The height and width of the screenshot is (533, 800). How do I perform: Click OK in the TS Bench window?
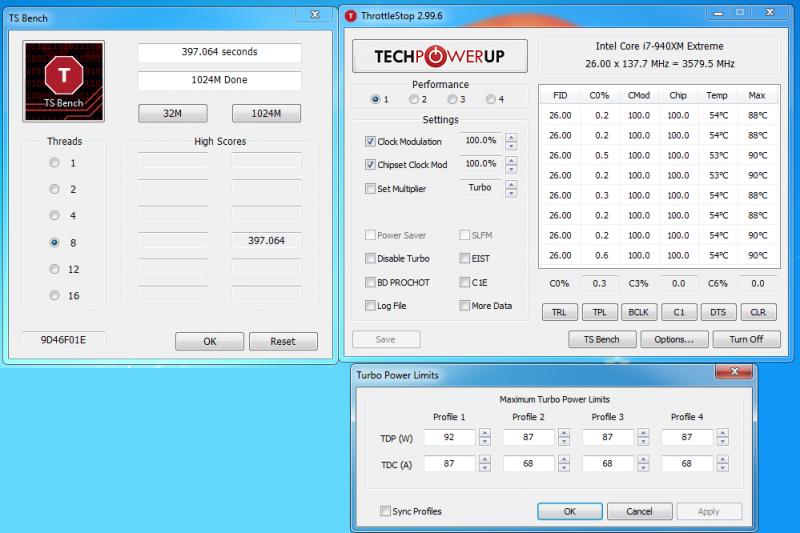click(210, 341)
